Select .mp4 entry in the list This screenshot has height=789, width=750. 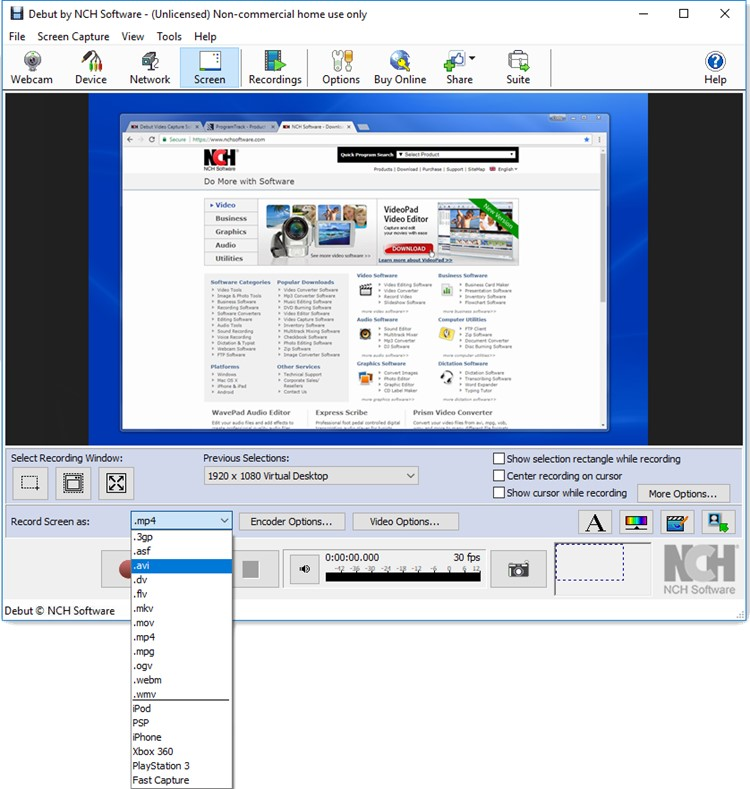(x=182, y=637)
